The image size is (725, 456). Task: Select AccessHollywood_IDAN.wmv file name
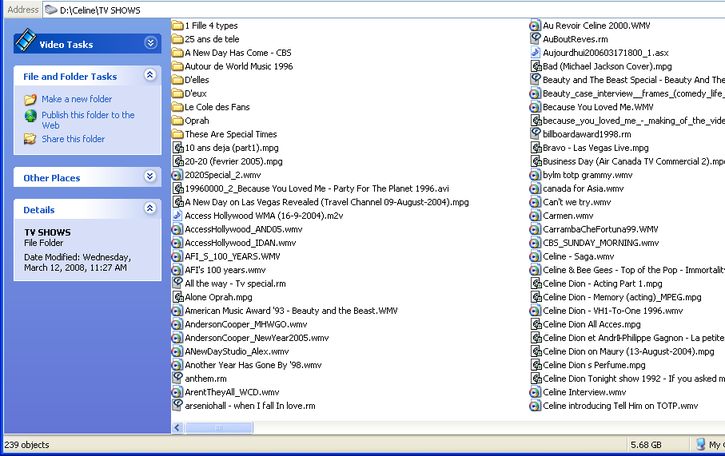pos(240,243)
